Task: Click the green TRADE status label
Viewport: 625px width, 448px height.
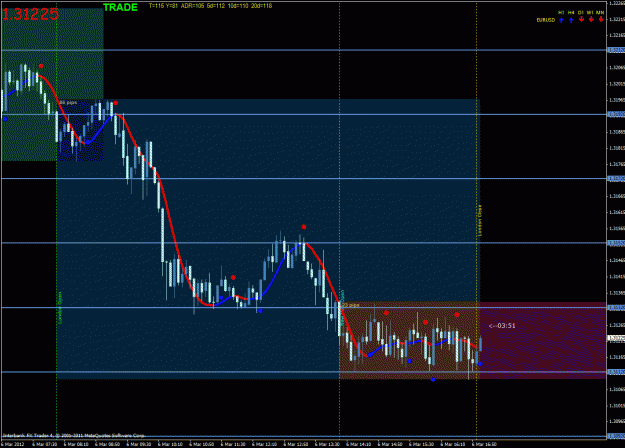Action: pyautogui.click(x=120, y=7)
